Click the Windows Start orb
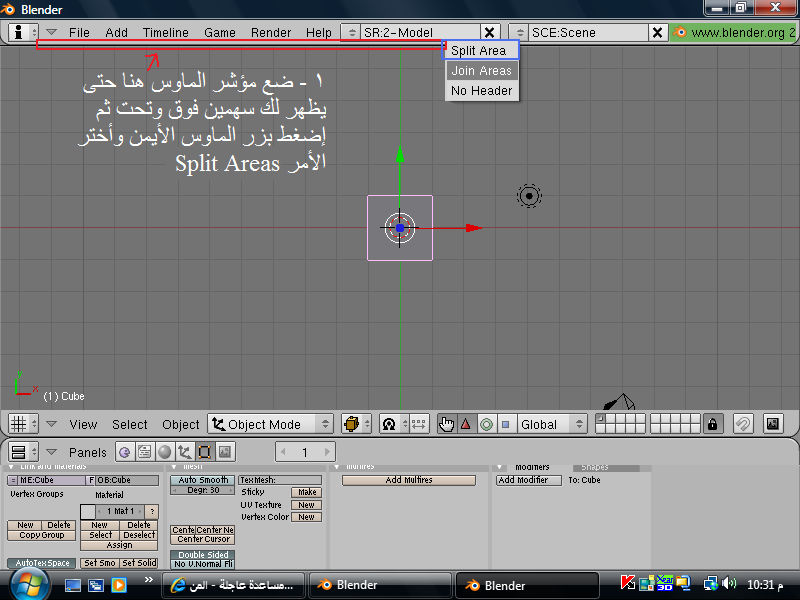The image size is (800, 600). click(x=30, y=585)
